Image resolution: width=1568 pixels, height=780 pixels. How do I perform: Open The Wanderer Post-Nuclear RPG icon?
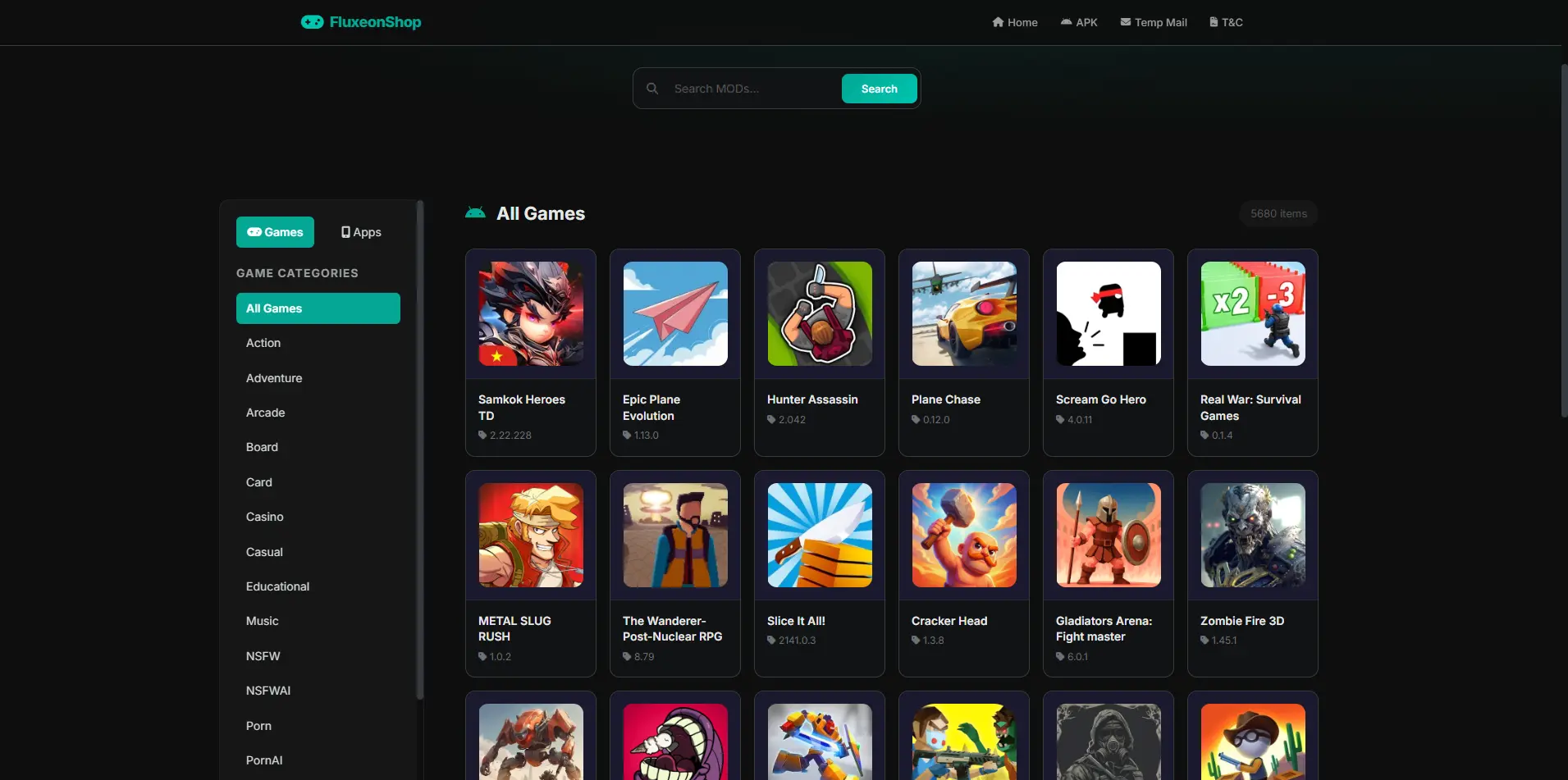[675, 535]
